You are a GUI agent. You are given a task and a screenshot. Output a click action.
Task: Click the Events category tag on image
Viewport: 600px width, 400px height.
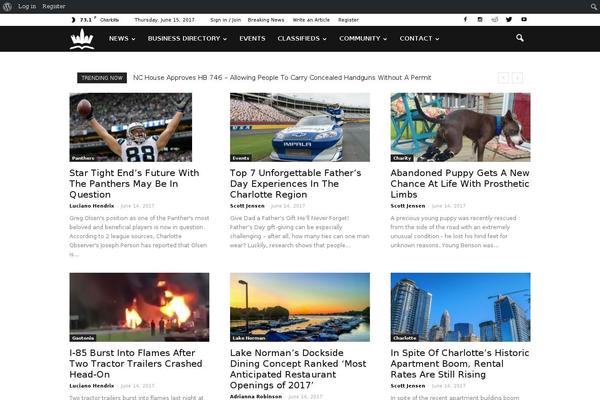point(241,158)
